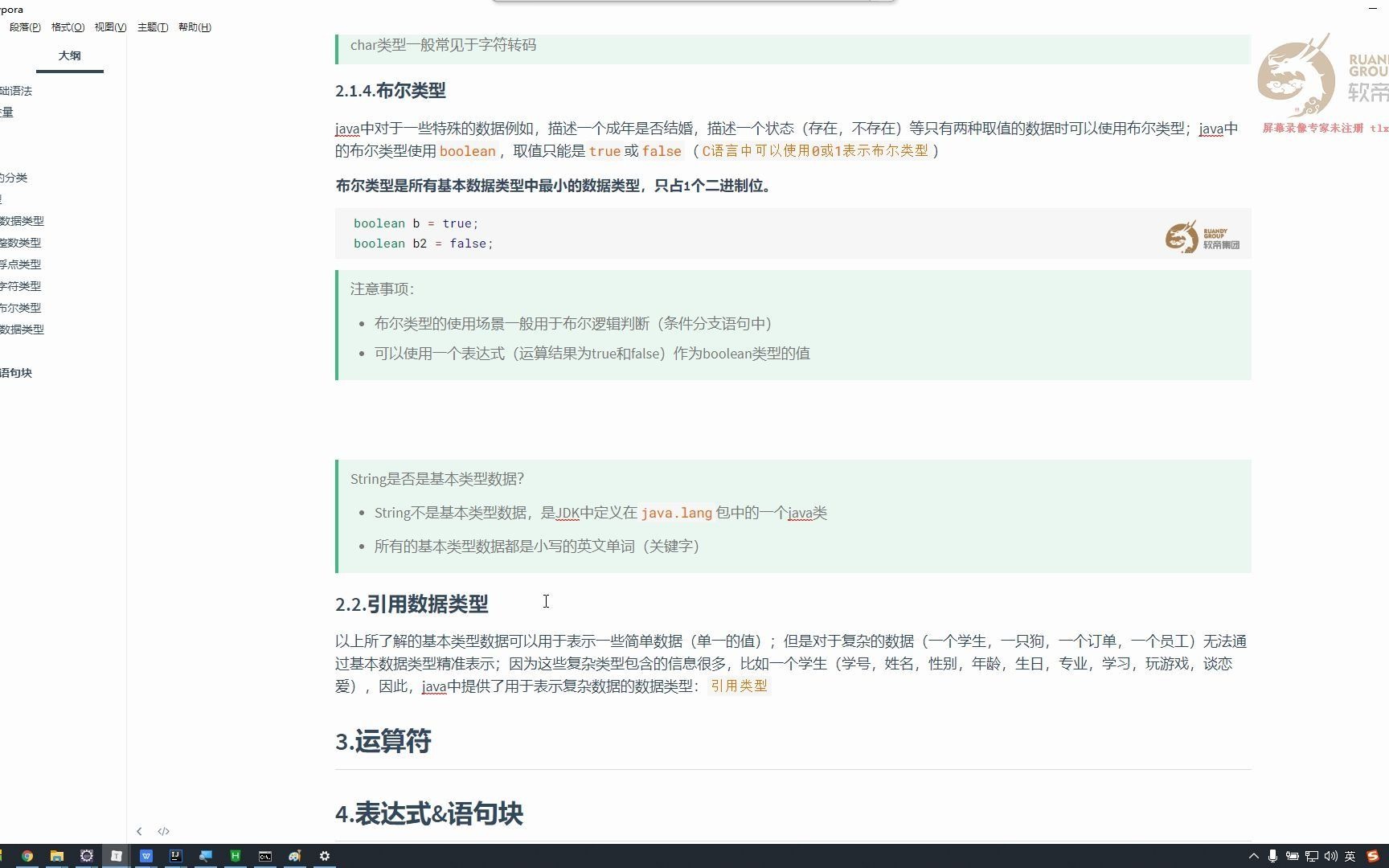Screen dimensions: 1389x868
Task: Open the Sogou input icon in the tray
Action: click(x=1372, y=857)
